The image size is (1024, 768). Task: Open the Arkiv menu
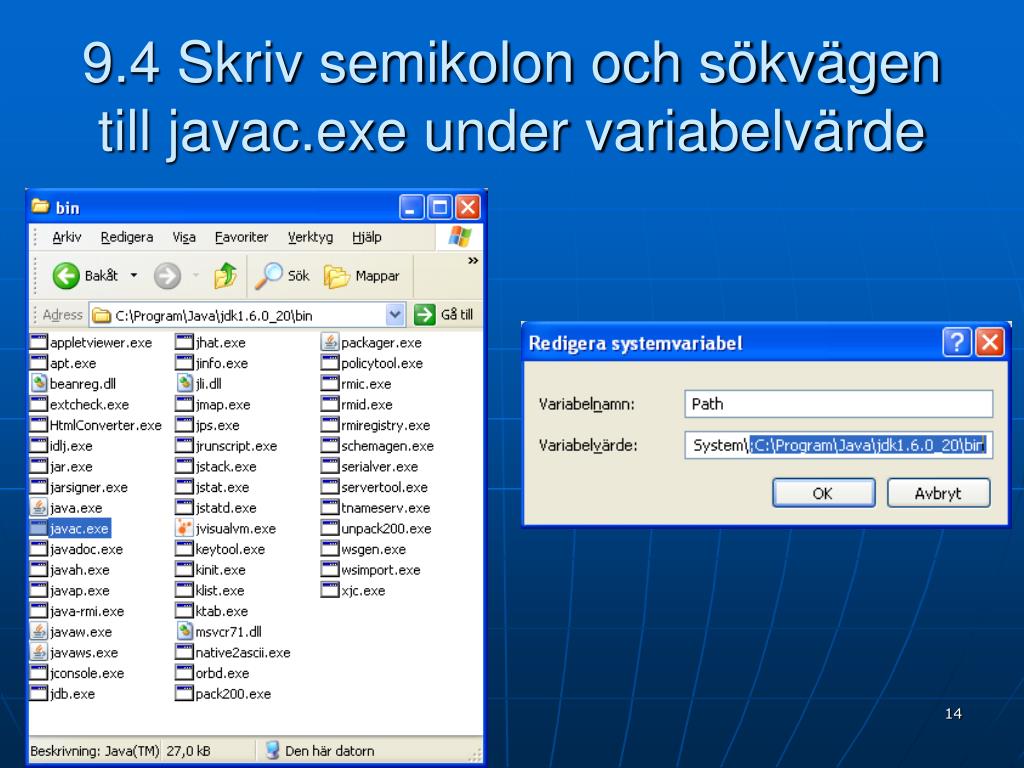click(x=67, y=237)
